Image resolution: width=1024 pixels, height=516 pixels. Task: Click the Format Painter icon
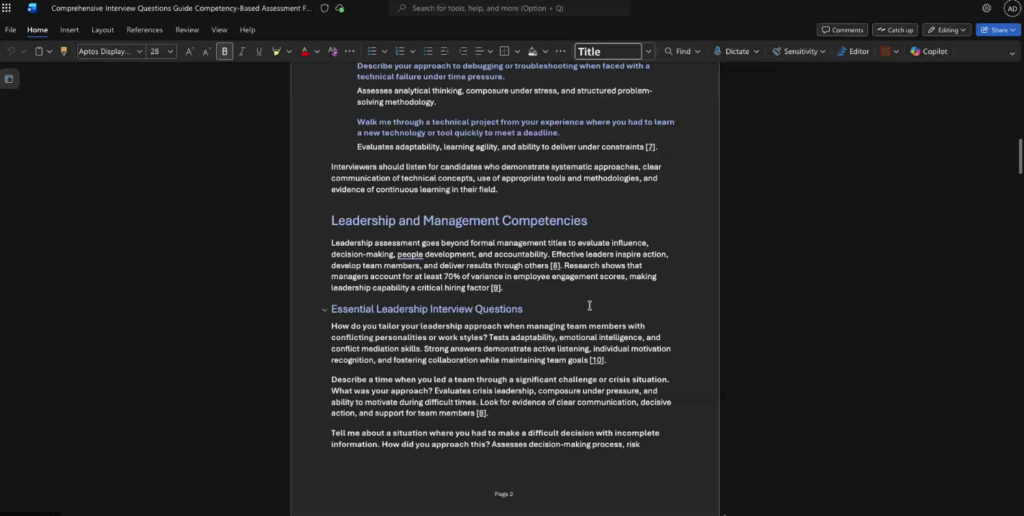tap(64, 51)
